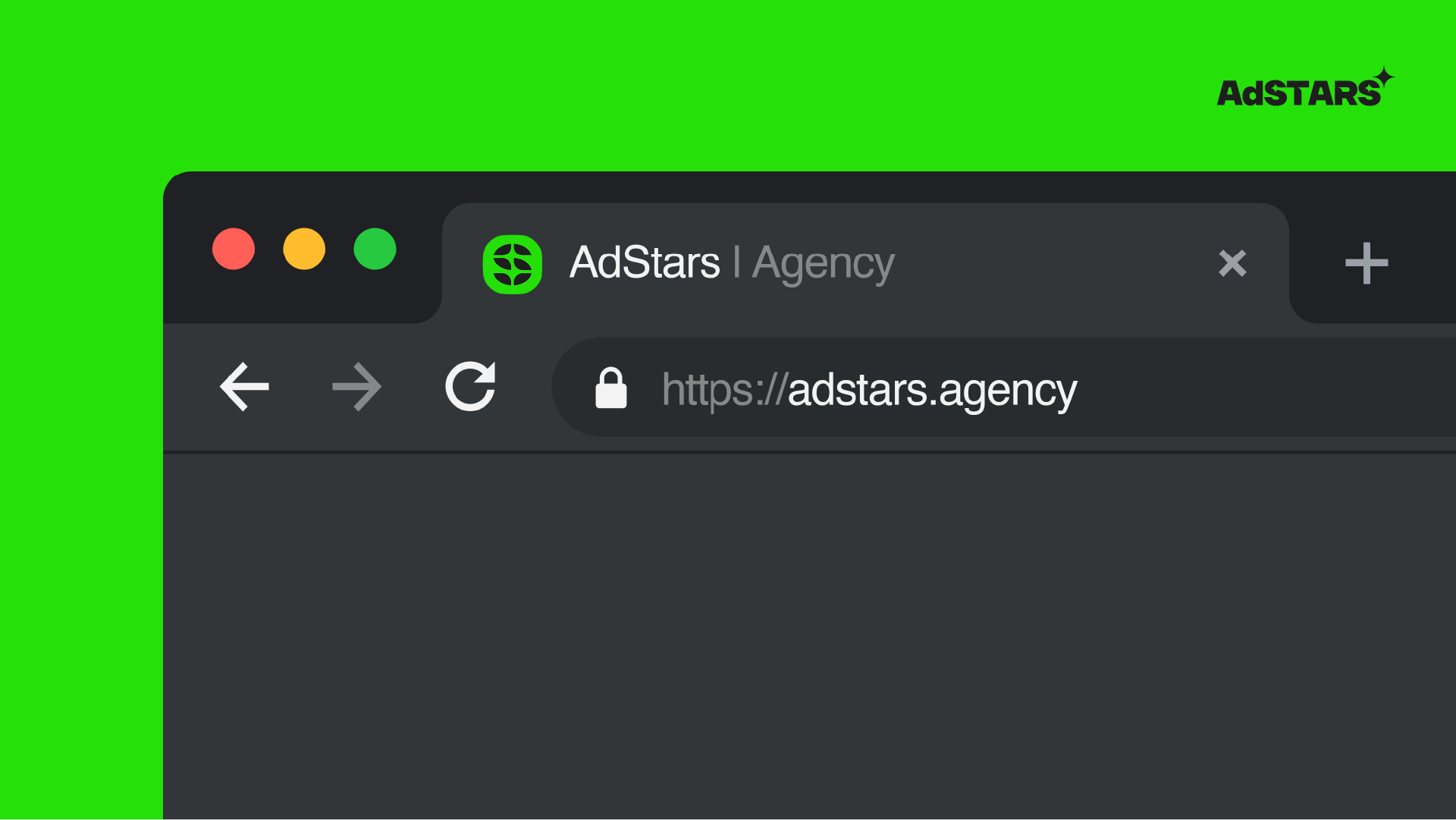Click the red window close dot
The height and width of the screenshot is (820, 1456).
click(234, 249)
